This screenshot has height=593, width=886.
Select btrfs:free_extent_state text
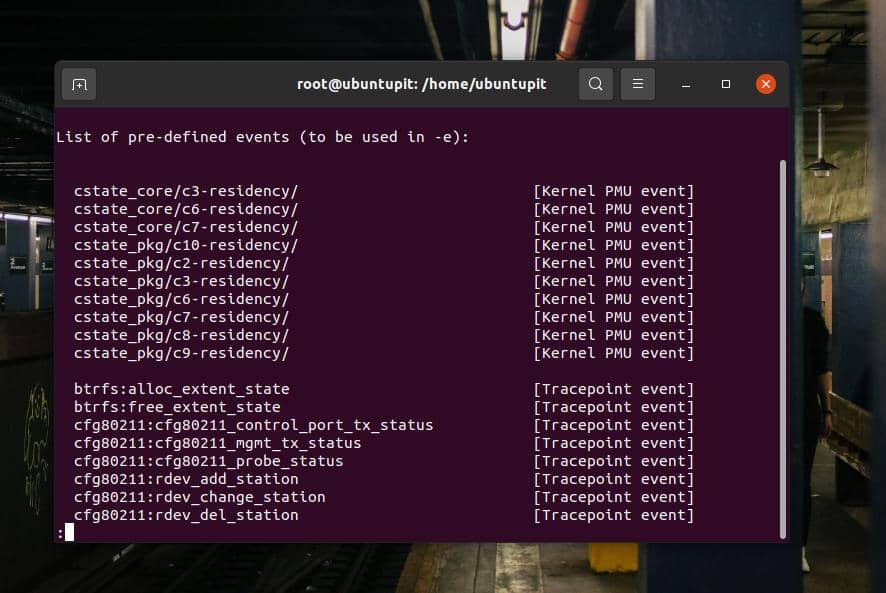(x=177, y=407)
